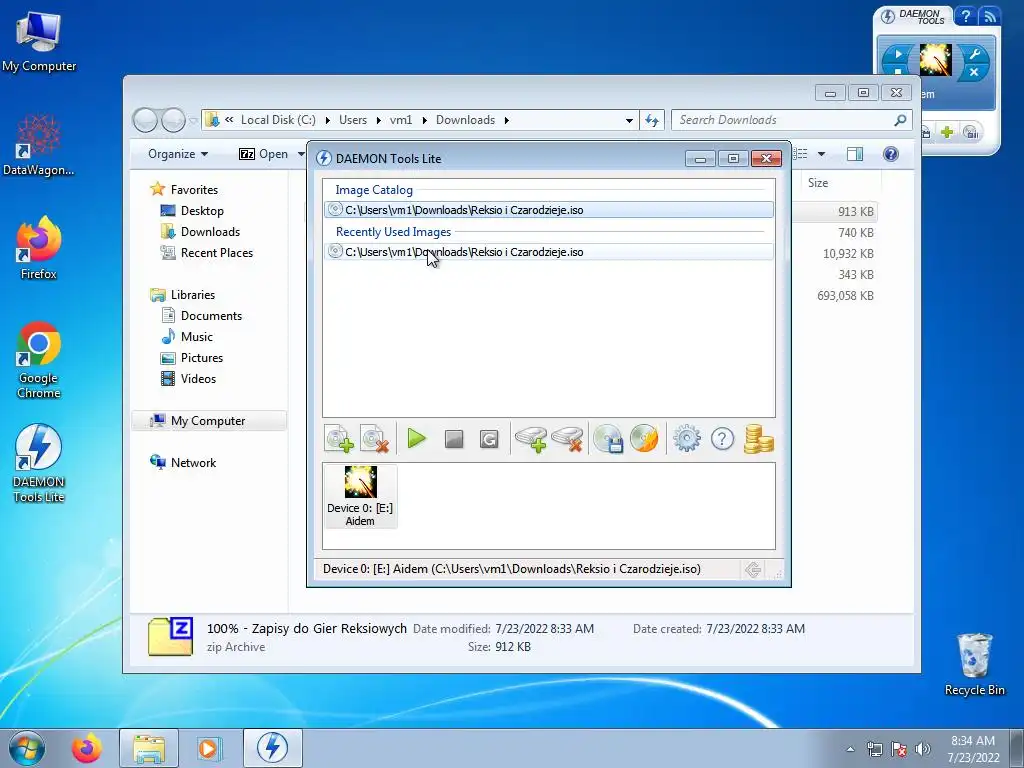Click Firefox icon in taskbar

point(86,748)
